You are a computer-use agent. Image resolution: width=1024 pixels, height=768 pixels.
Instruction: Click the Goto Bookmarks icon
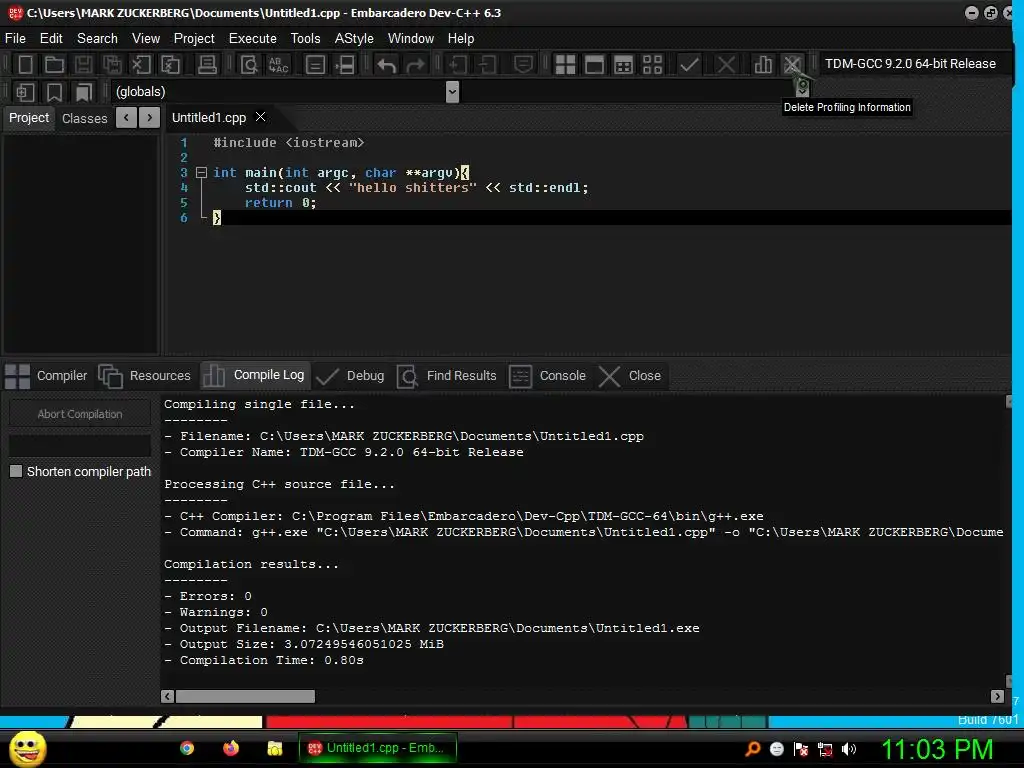click(83, 92)
